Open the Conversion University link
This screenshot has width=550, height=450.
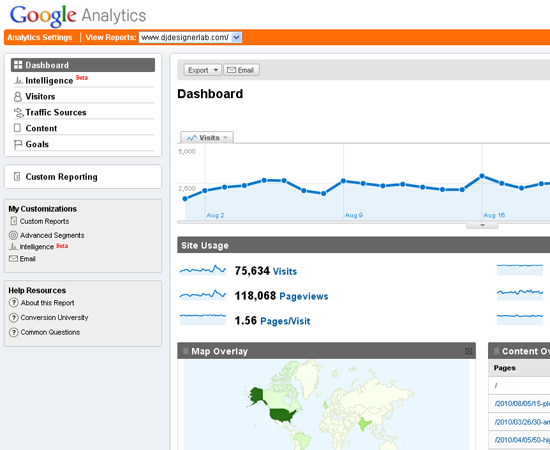click(54, 317)
